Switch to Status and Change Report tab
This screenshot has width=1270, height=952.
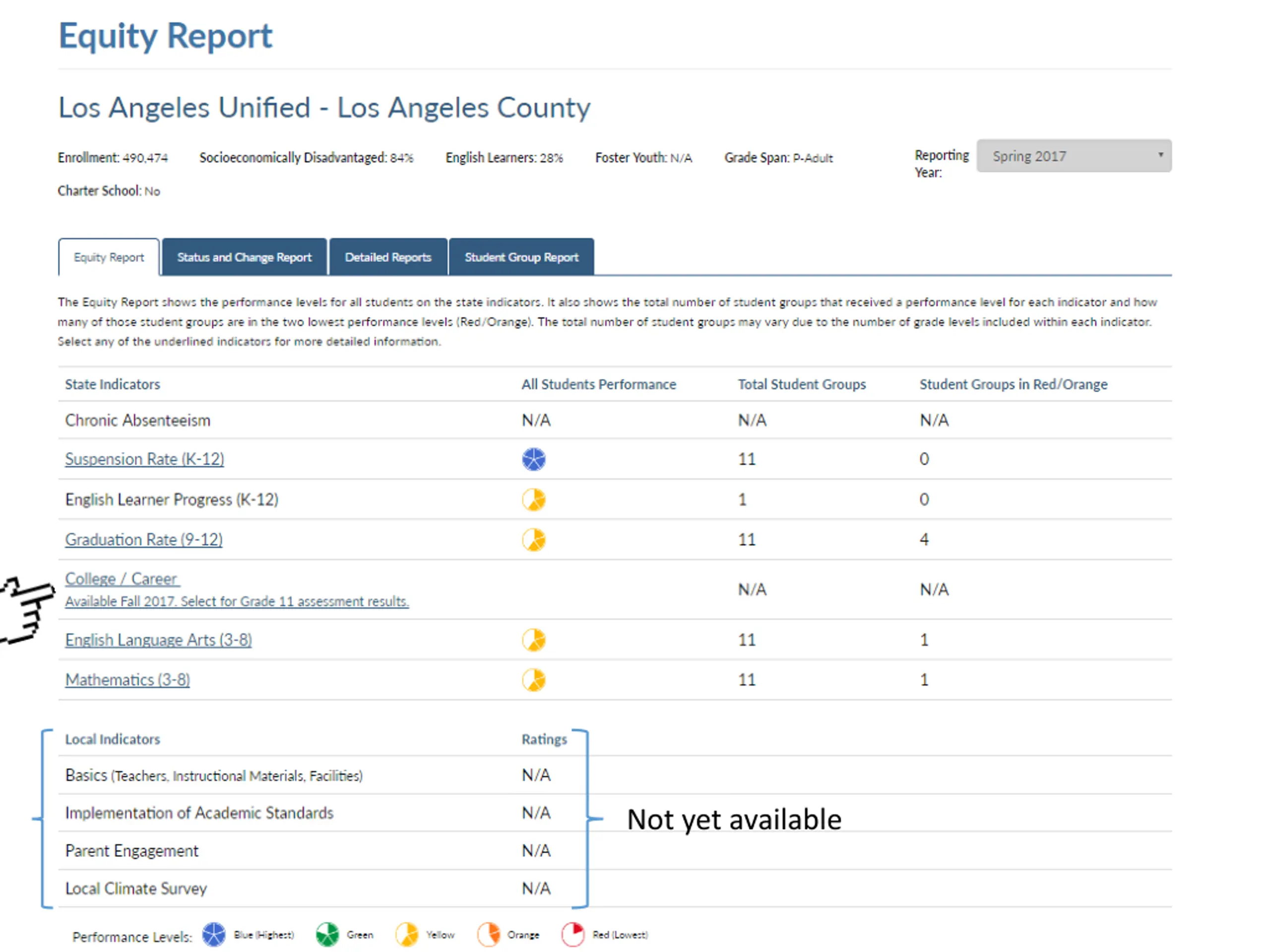pos(244,257)
